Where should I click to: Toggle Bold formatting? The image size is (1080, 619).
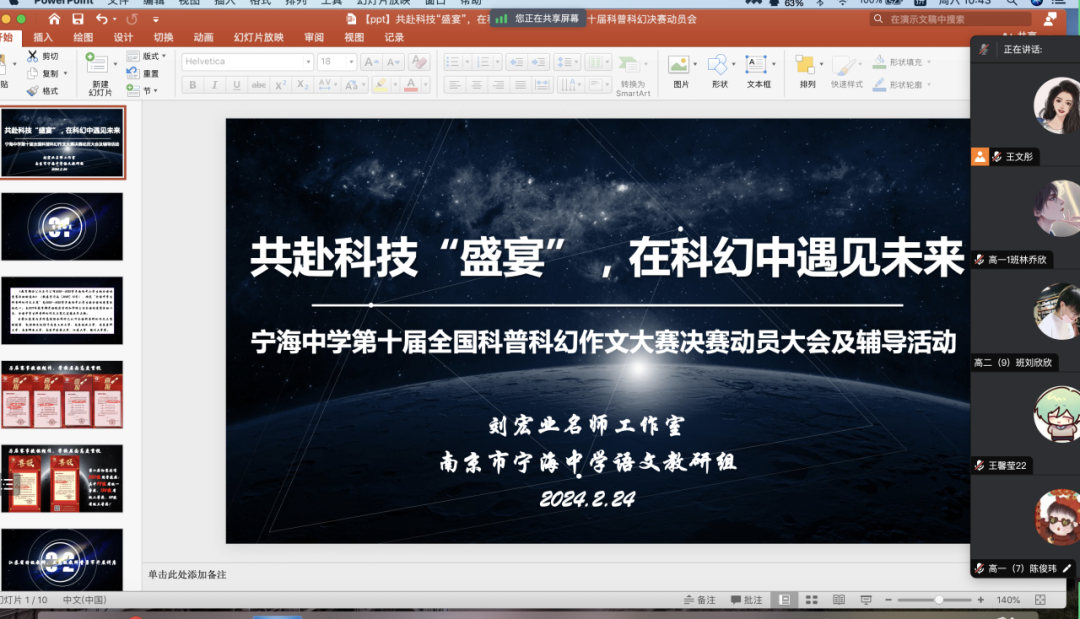(193, 85)
